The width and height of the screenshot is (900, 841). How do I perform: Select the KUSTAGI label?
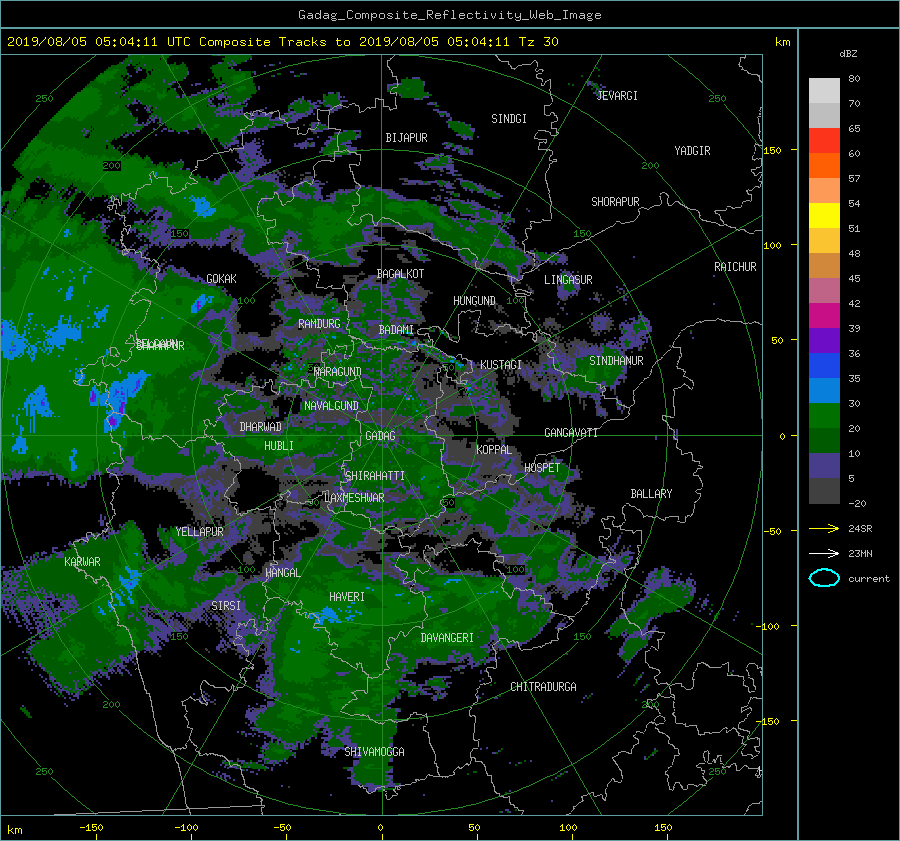pos(501,365)
